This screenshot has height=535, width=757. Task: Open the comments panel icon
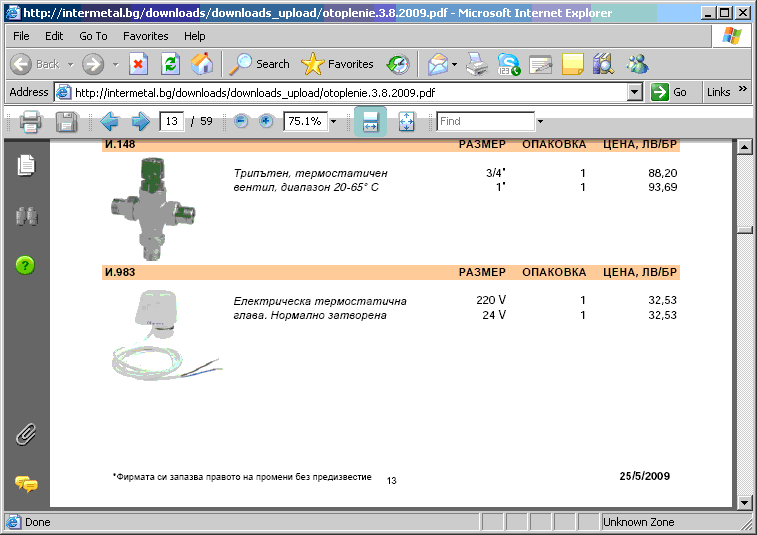26,483
